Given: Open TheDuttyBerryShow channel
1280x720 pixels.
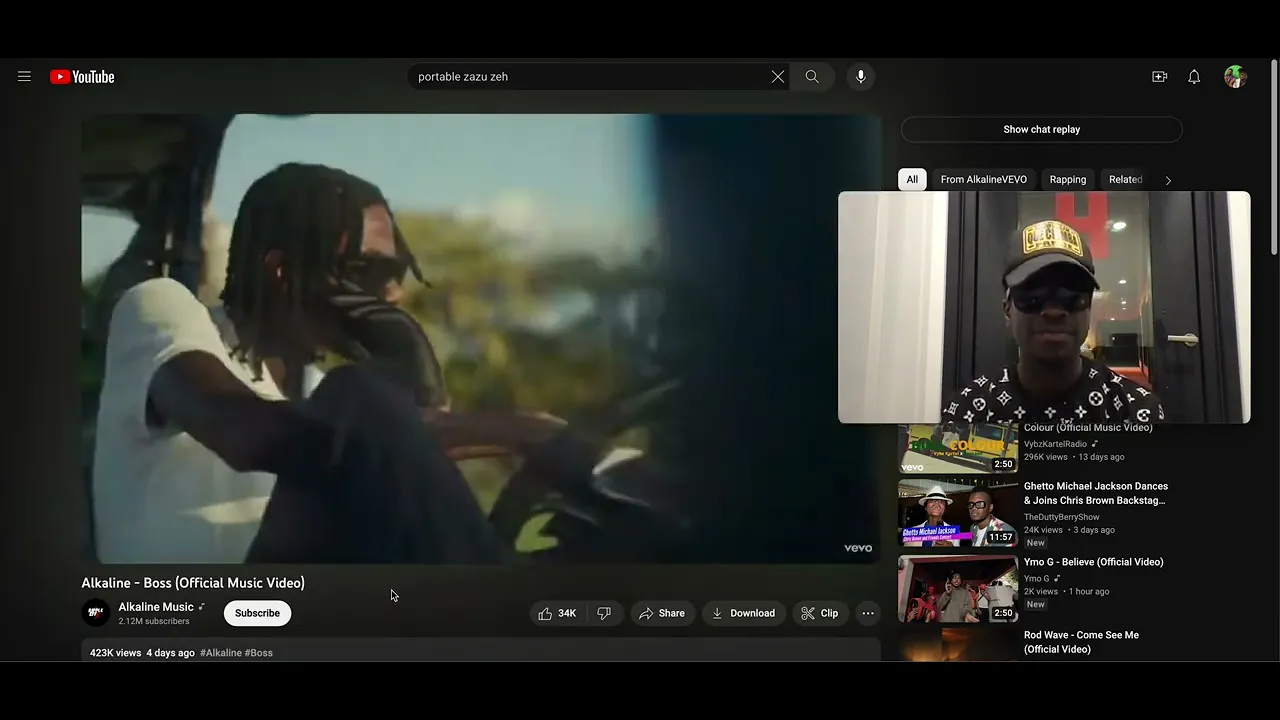Looking at the screenshot, I should 1061,517.
